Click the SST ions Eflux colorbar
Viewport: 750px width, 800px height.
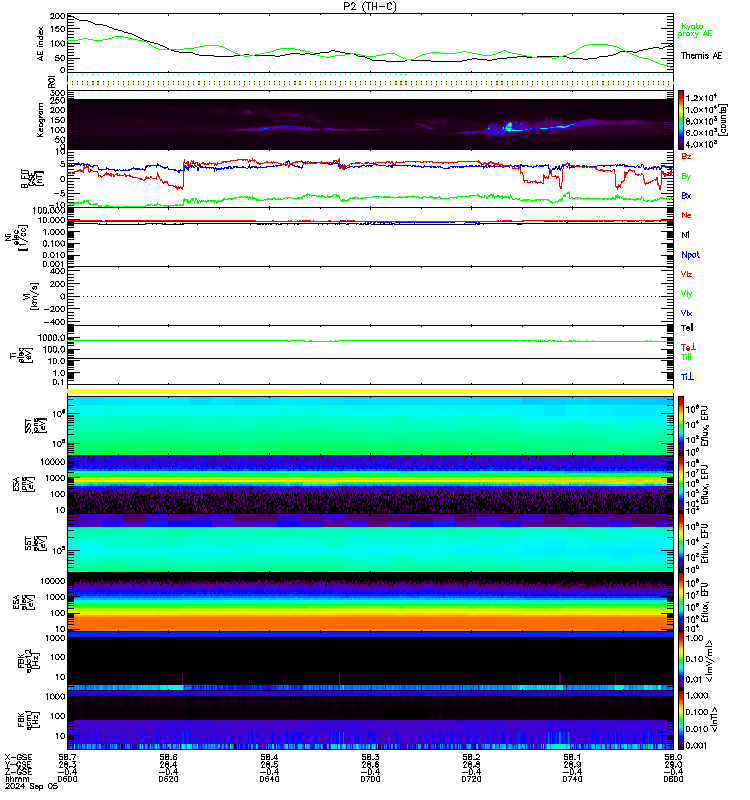[x=681, y=426]
